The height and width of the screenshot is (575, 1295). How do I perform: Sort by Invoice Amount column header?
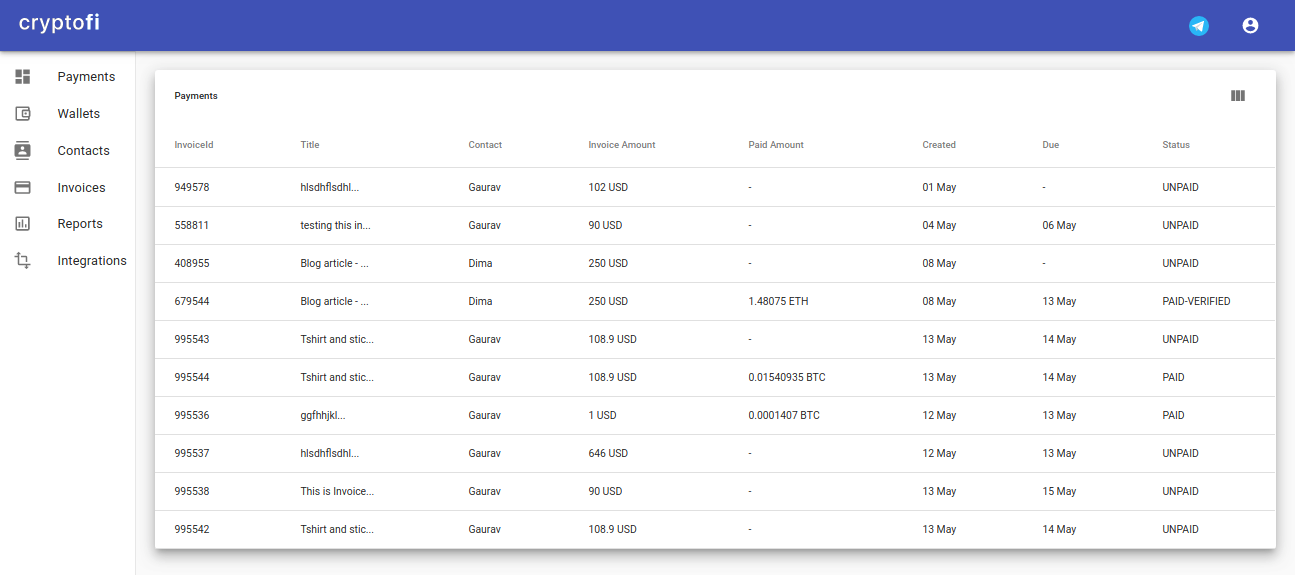pyautogui.click(x=622, y=145)
